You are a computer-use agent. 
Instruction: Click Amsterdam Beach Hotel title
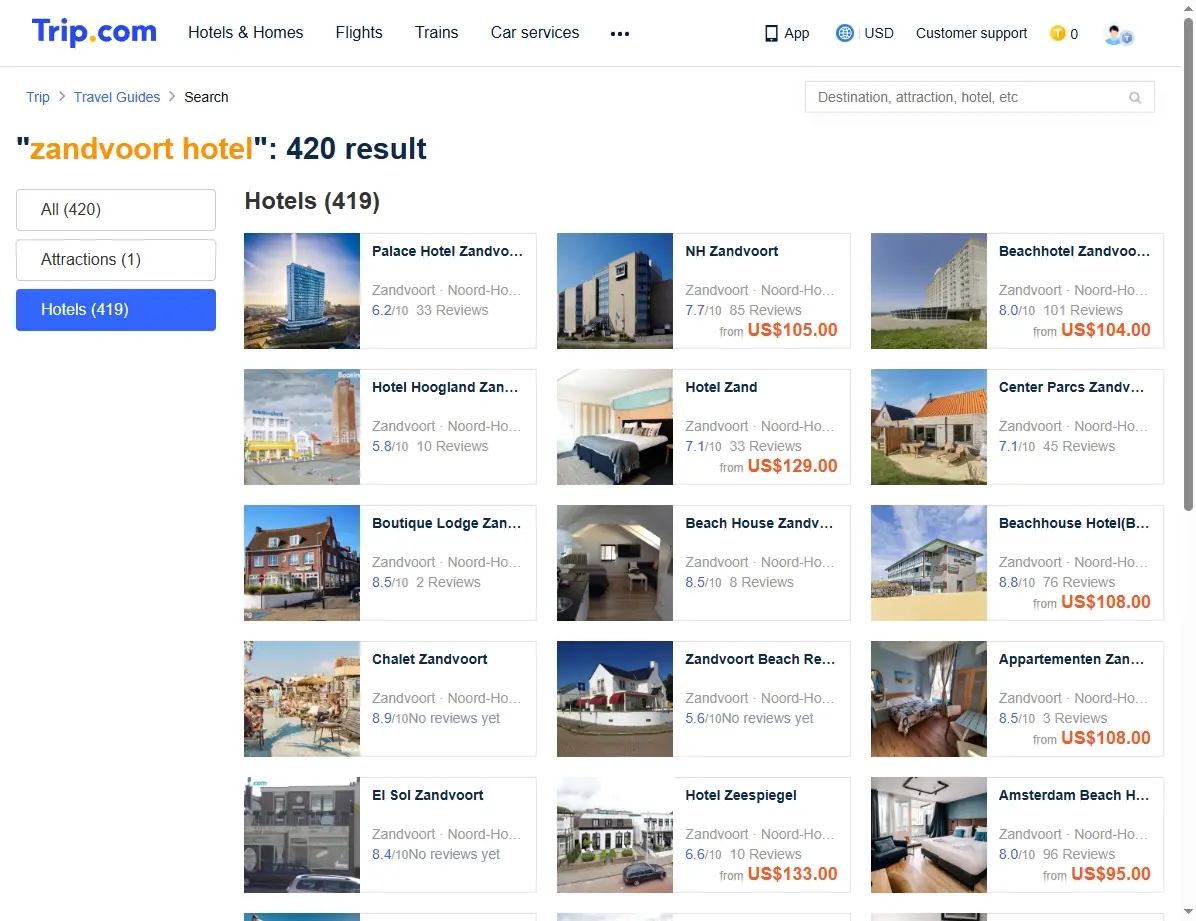tap(1073, 794)
